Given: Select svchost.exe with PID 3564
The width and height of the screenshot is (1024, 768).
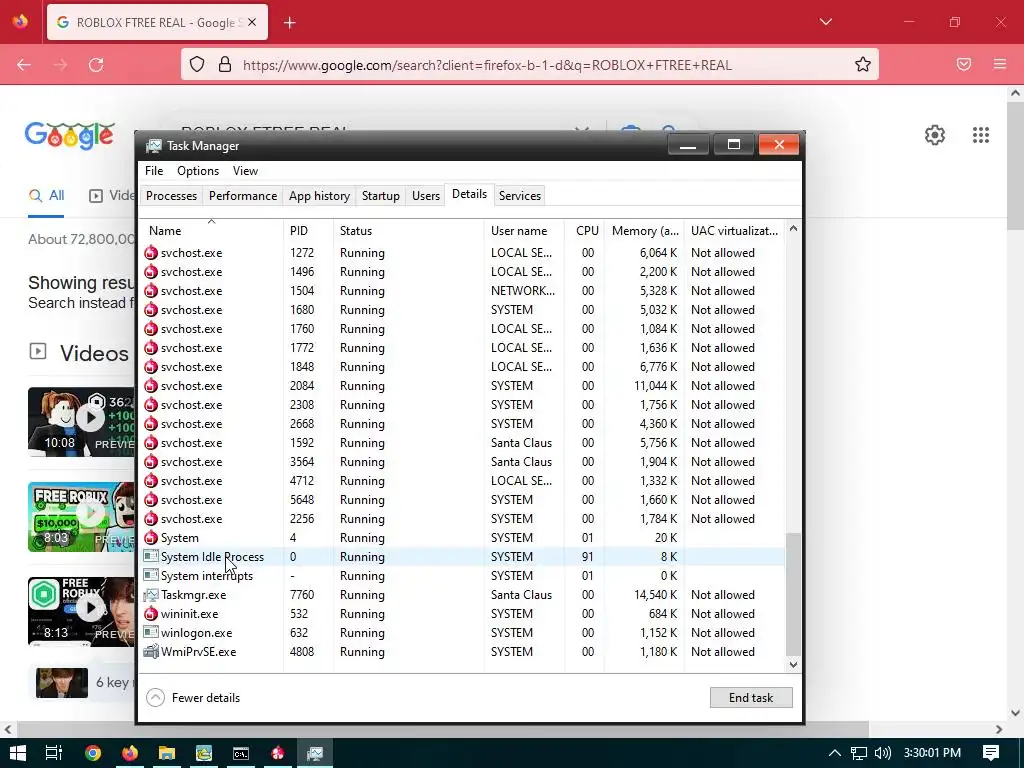Looking at the screenshot, I should (462, 462).
